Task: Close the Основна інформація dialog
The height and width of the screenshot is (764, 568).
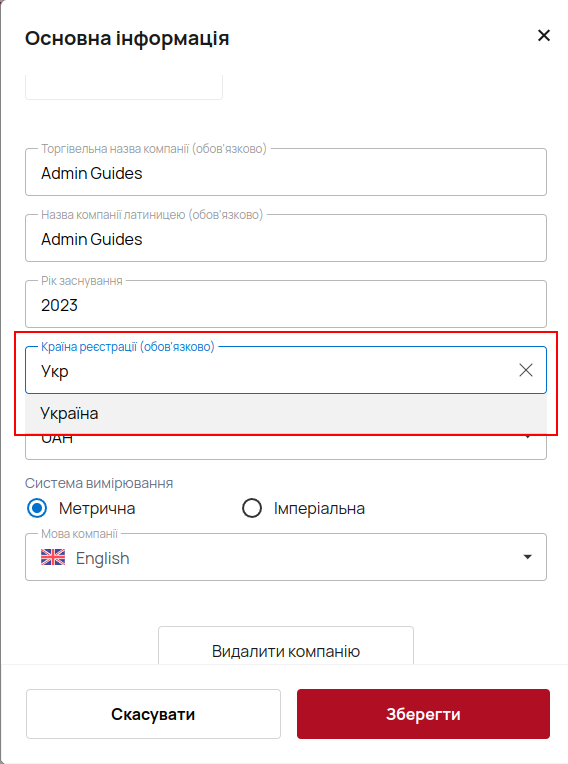Action: click(544, 36)
